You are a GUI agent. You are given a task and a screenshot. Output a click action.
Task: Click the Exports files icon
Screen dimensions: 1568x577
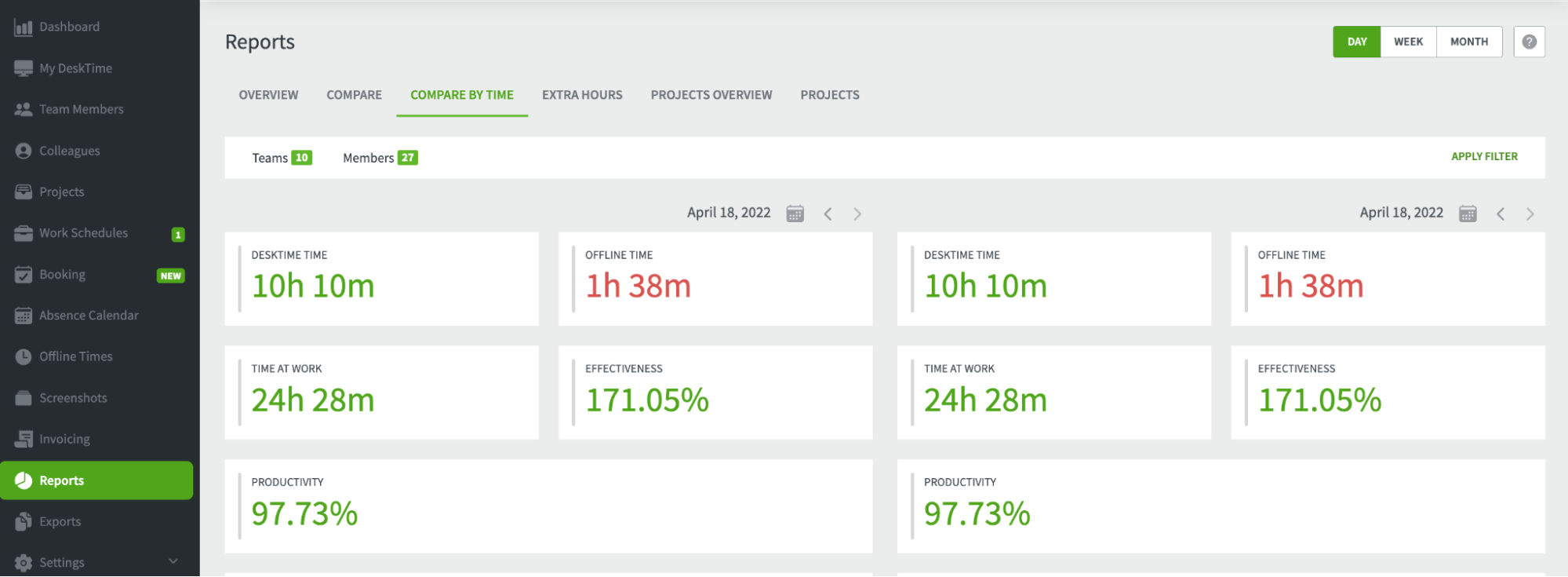click(x=24, y=521)
